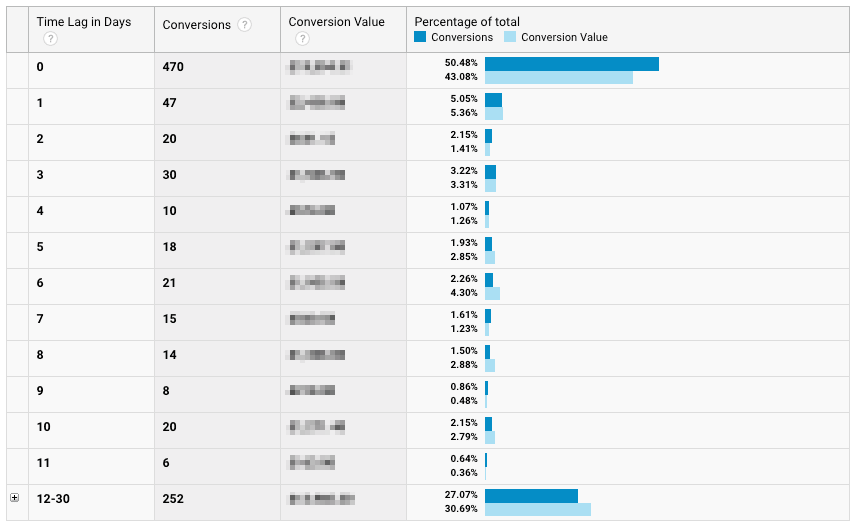This screenshot has height=528, width=855.
Task: Click the Time Lag in Days column header
Action: (x=84, y=22)
